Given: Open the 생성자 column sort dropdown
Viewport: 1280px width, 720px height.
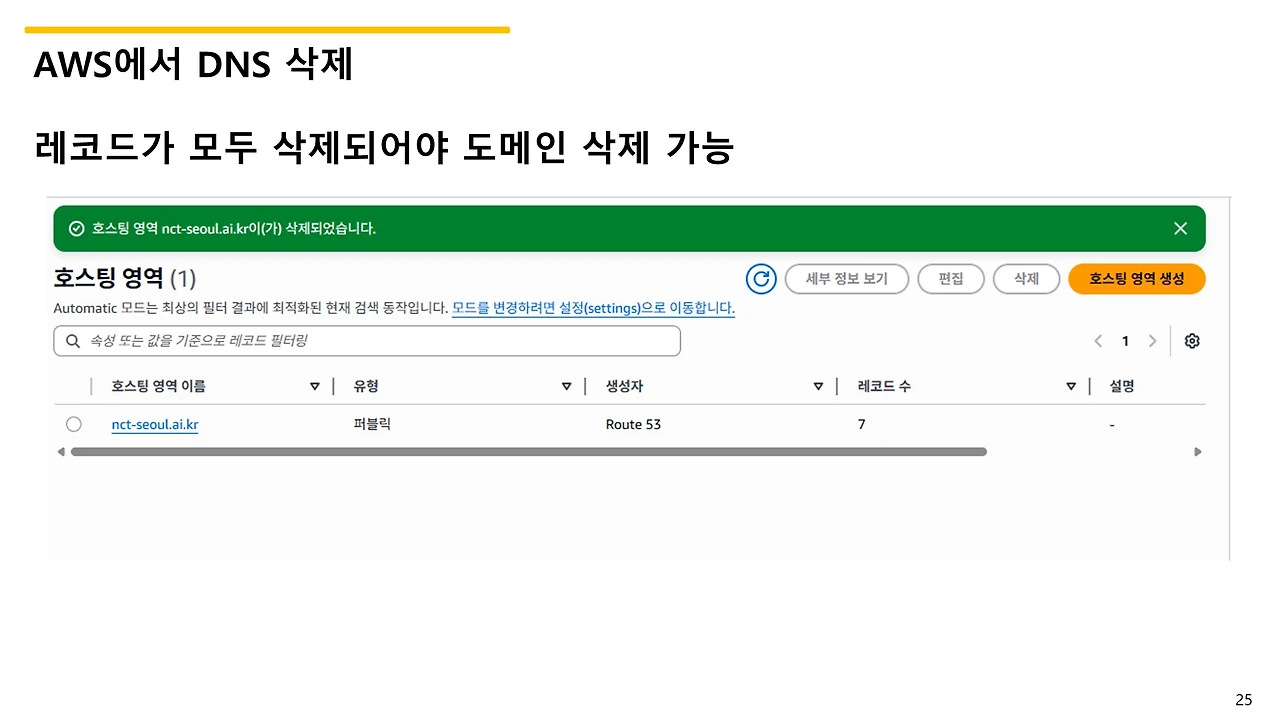Looking at the screenshot, I should (x=819, y=386).
